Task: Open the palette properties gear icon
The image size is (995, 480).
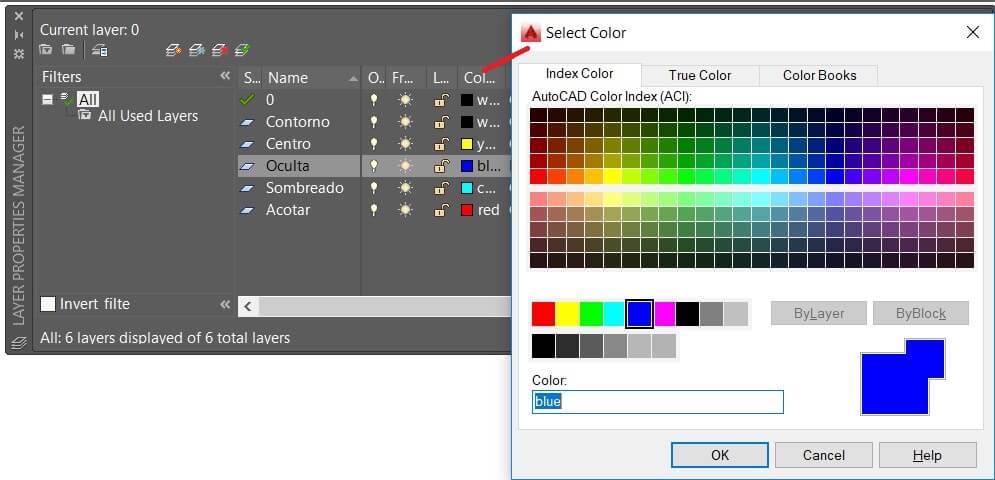Action: pos(19,54)
